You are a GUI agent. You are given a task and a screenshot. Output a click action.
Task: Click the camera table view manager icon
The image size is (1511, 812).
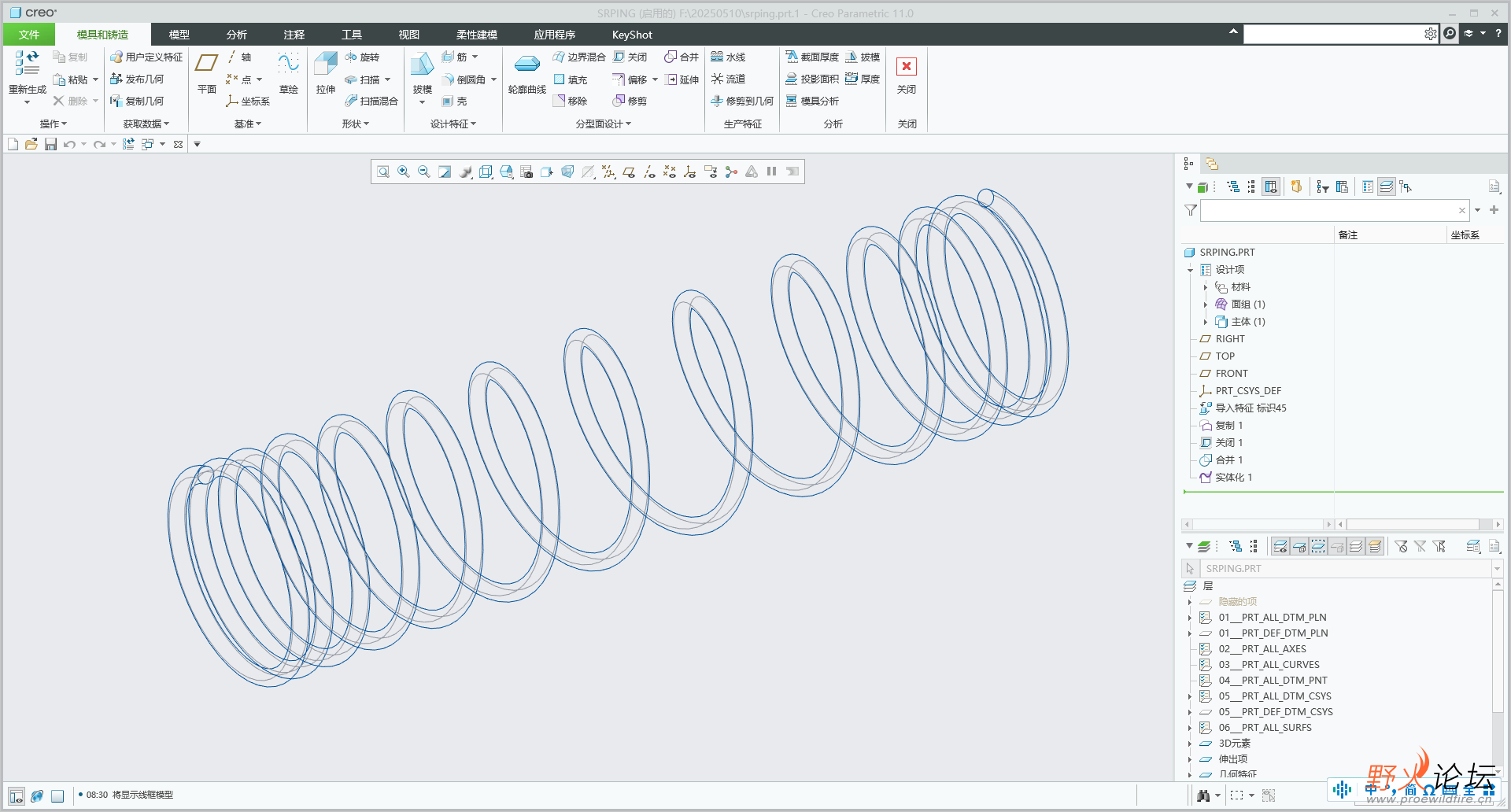(526, 172)
